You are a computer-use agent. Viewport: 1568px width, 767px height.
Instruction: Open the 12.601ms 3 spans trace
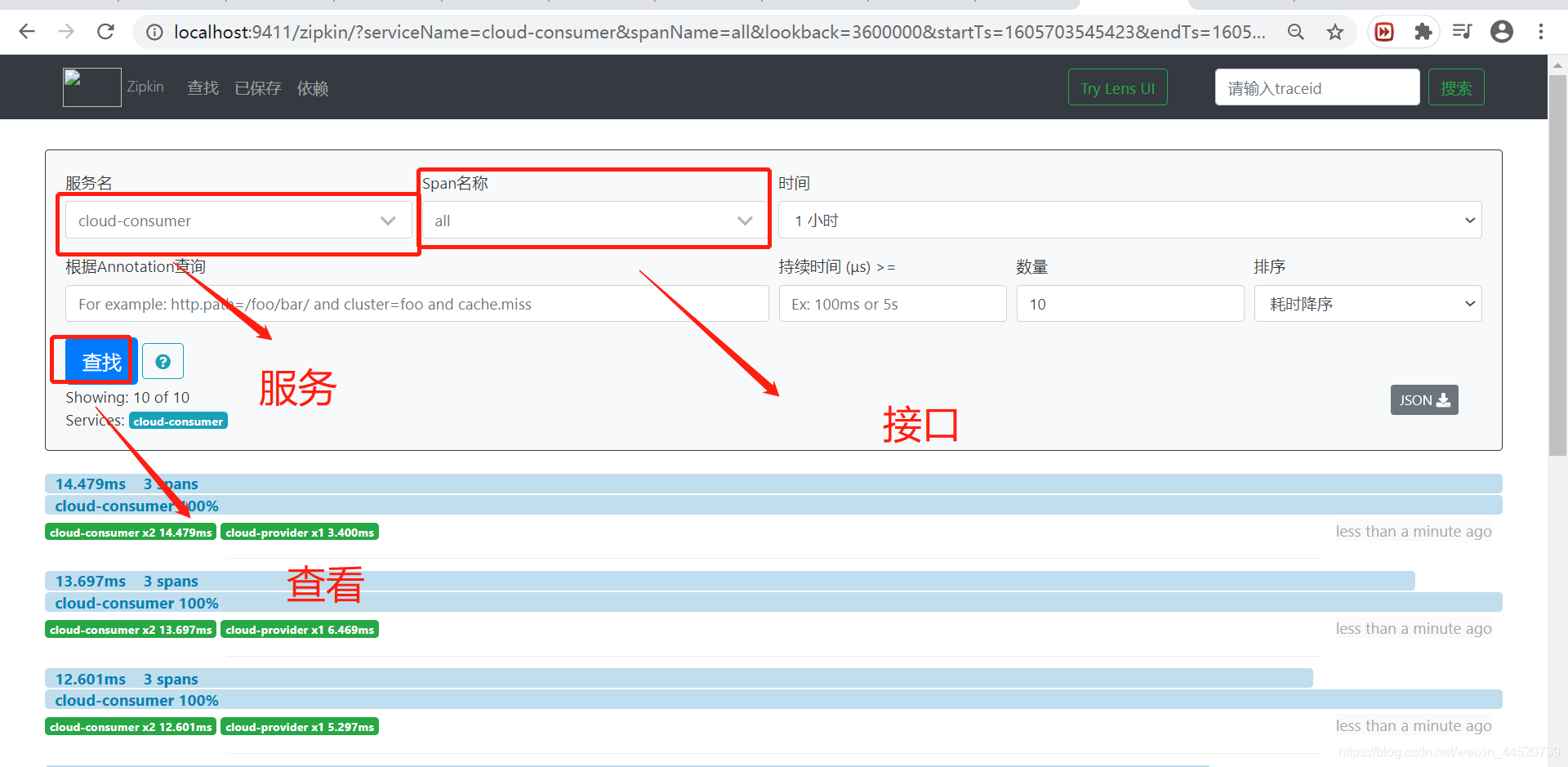pyautogui.click(x=679, y=679)
